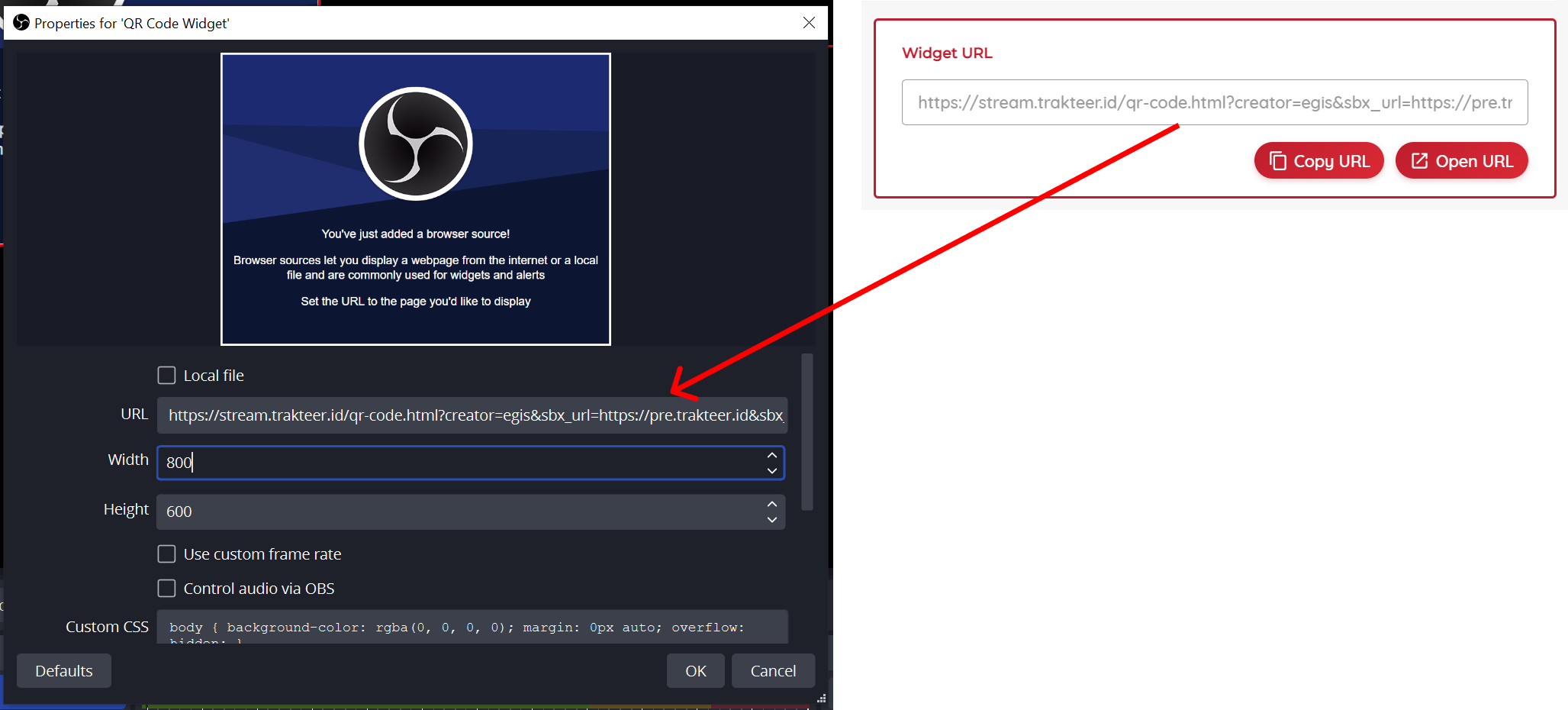Decrement the Width value with the down arrow
The width and height of the screenshot is (1568, 710).
pos(772,471)
